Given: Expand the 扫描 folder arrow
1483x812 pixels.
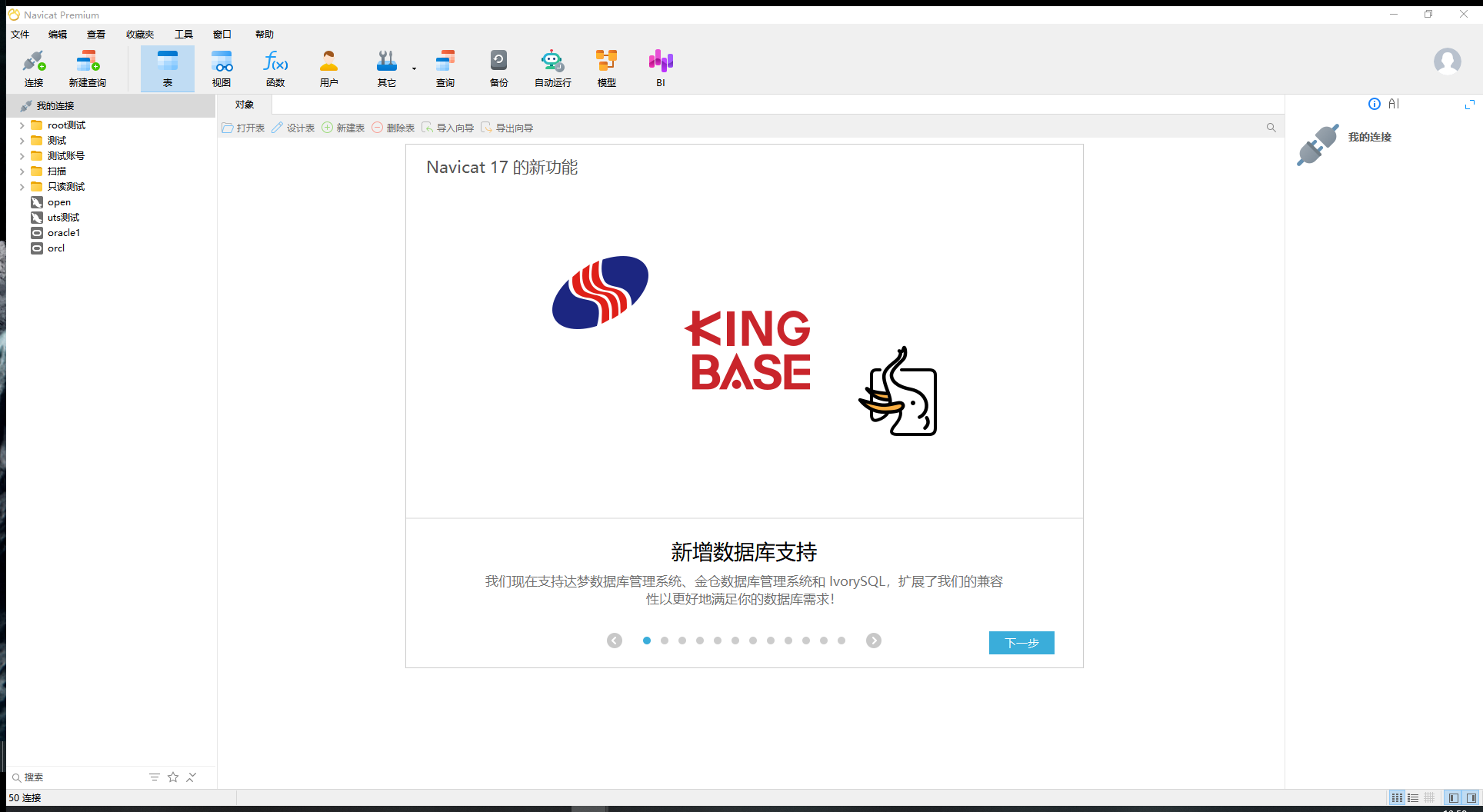Looking at the screenshot, I should point(22,171).
